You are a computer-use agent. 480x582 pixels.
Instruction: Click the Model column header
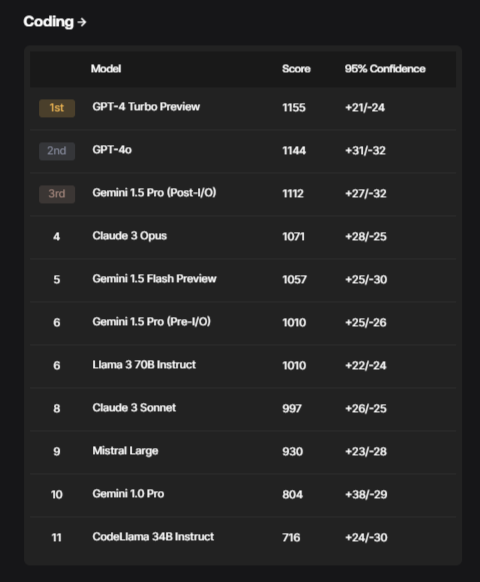[106, 69]
